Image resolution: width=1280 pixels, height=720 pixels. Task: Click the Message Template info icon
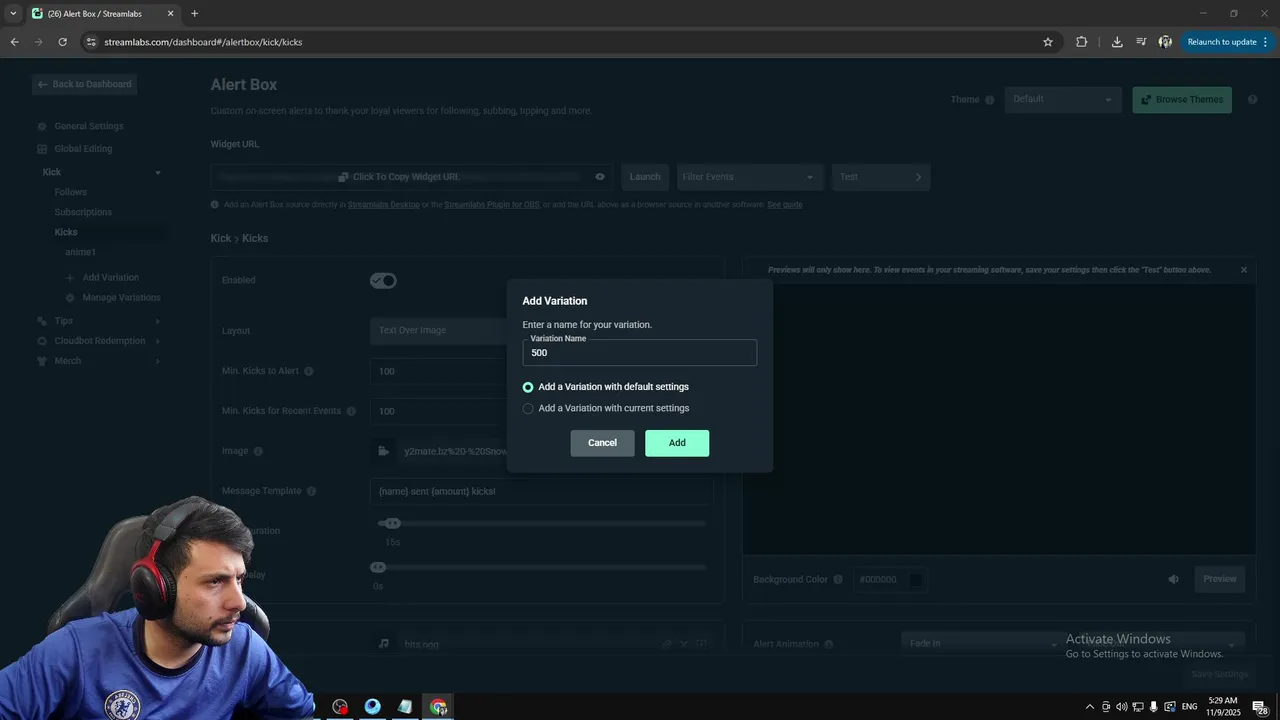pos(311,491)
